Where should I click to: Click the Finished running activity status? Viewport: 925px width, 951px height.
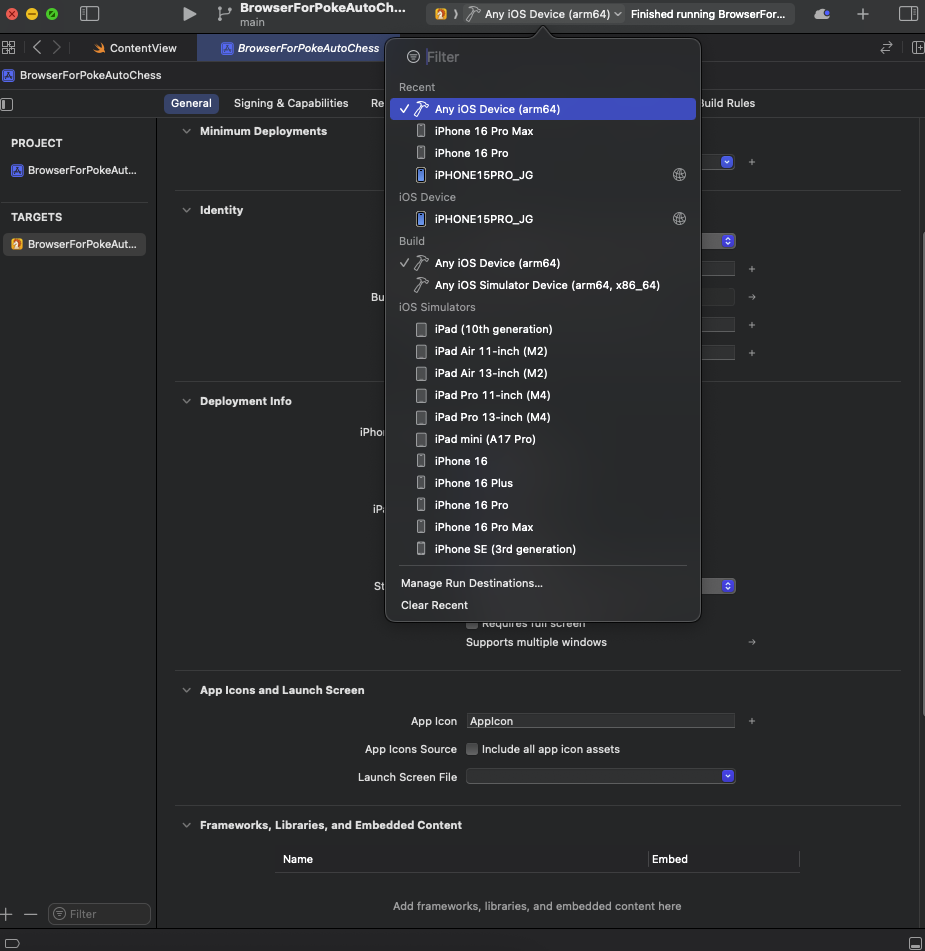708,14
